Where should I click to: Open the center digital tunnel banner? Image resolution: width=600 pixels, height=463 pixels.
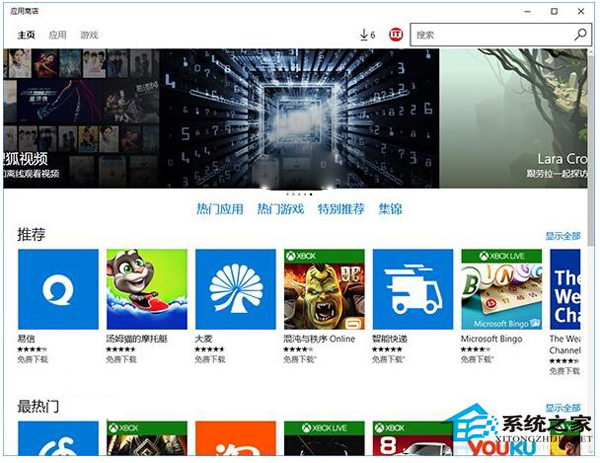(300, 118)
